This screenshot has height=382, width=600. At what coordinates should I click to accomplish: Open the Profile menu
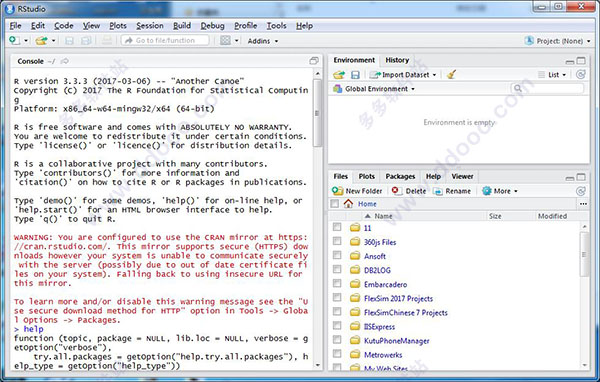(246, 26)
